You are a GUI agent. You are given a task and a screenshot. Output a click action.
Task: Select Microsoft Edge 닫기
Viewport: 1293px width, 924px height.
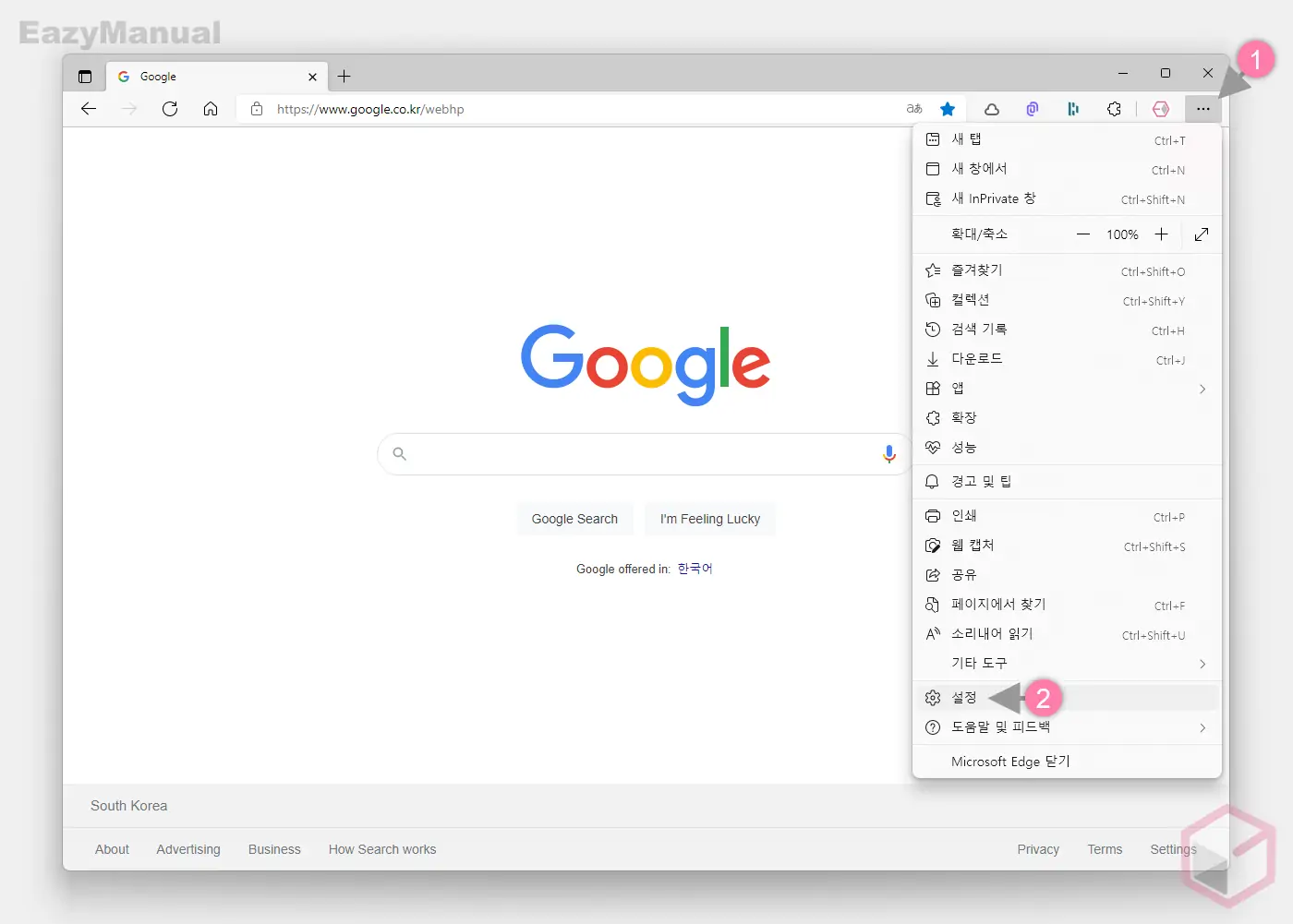click(x=1067, y=762)
